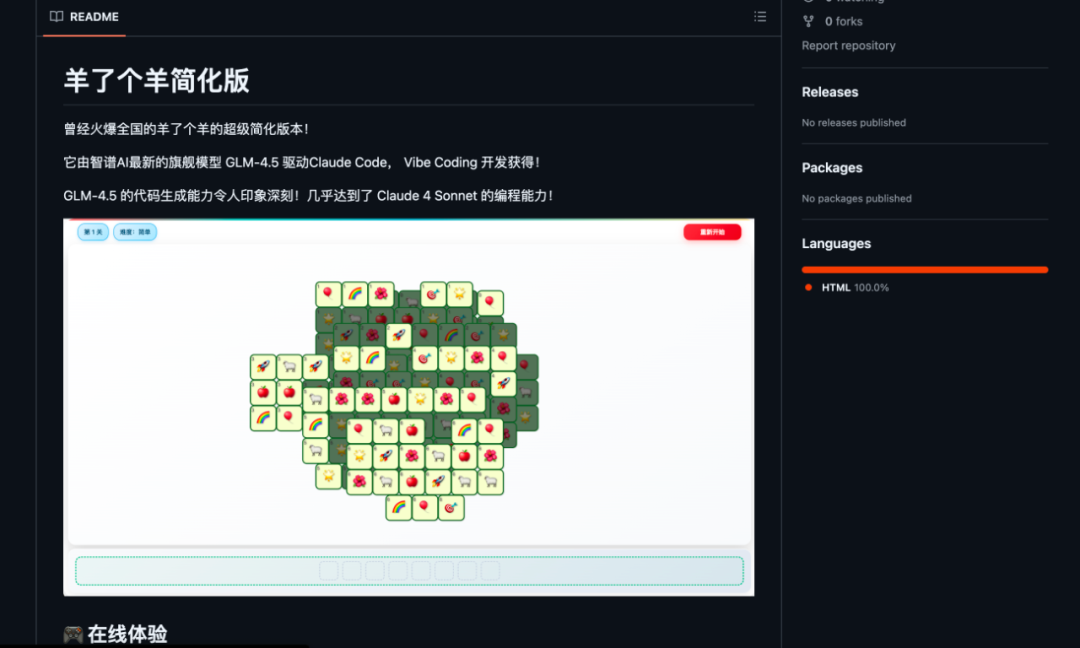
Task: Open the README tab
Action: (84, 17)
